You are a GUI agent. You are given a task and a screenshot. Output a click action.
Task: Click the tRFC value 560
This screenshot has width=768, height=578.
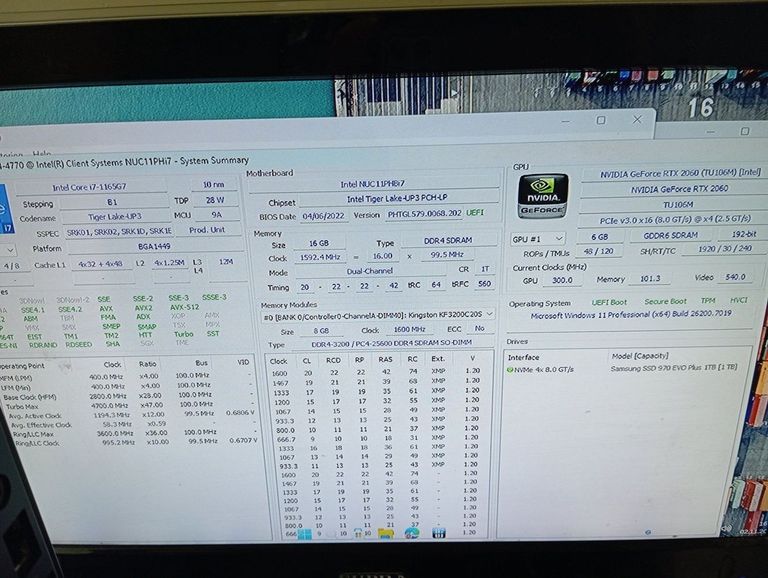pyautogui.click(x=484, y=284)
